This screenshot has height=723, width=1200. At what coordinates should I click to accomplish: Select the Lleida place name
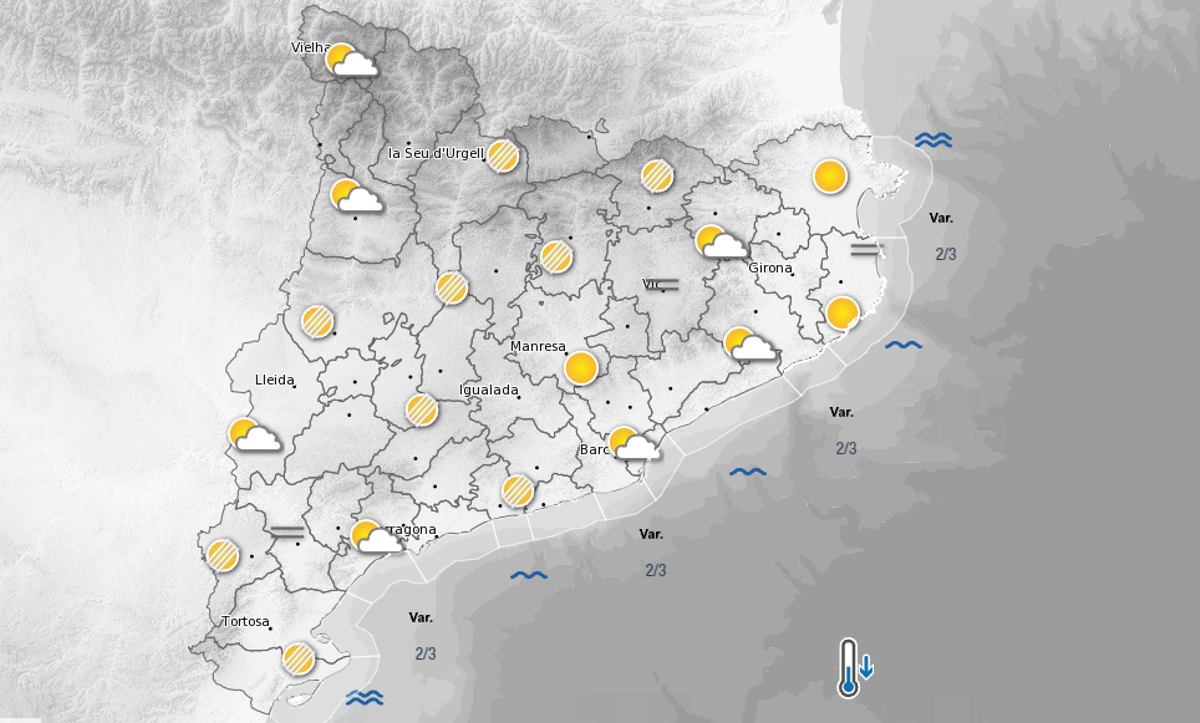(275, 379)
